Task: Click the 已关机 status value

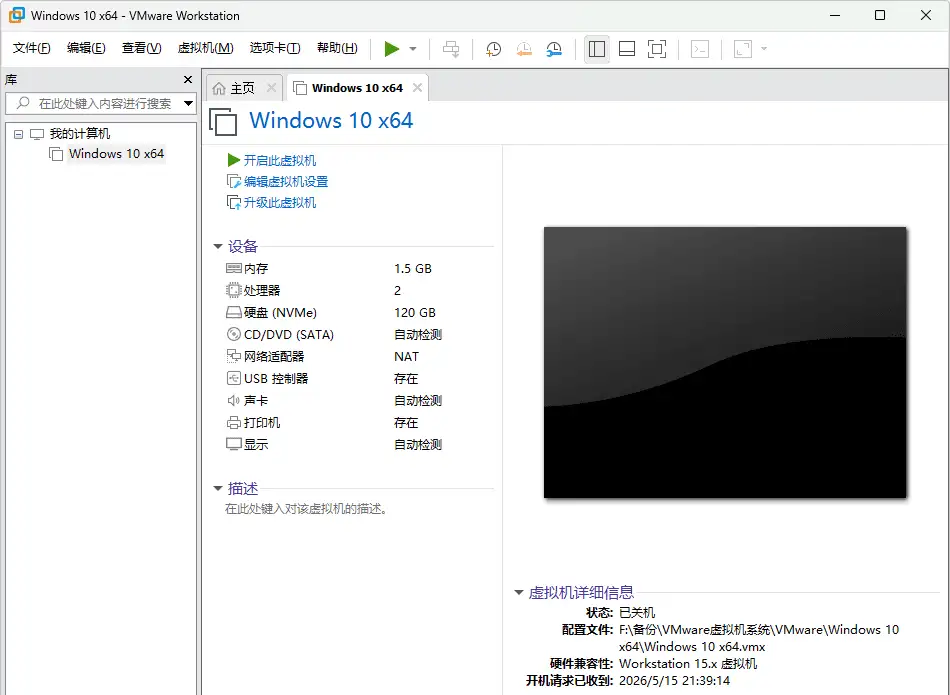Action: 637,613
